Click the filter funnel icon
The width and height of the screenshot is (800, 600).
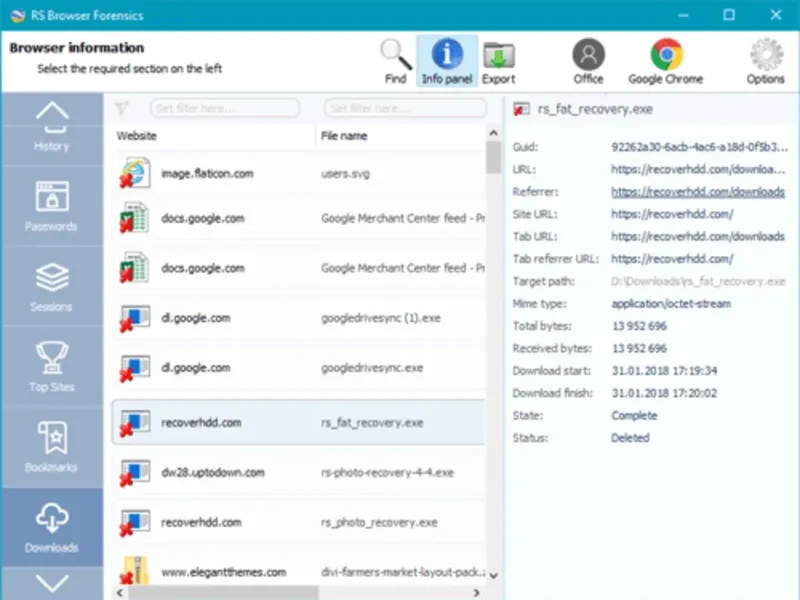[x=121, y=108]
